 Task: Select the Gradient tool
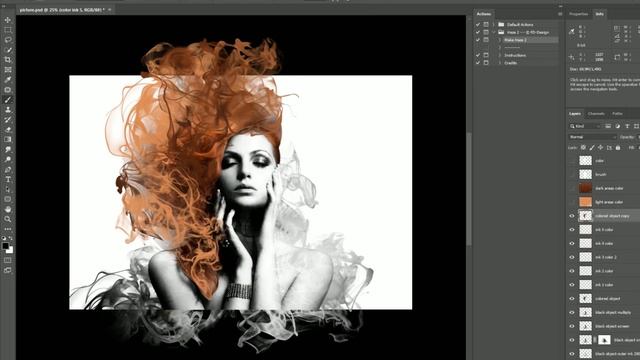tap(8, 140)
